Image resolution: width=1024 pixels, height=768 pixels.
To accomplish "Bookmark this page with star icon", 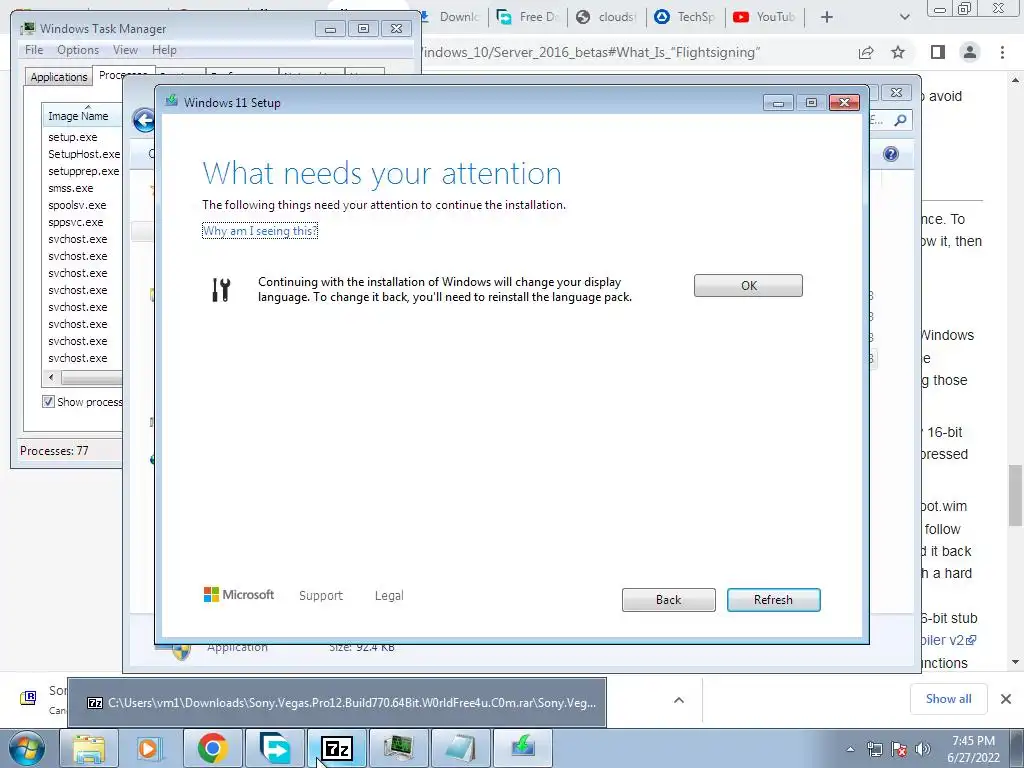I will pos(898,52).
